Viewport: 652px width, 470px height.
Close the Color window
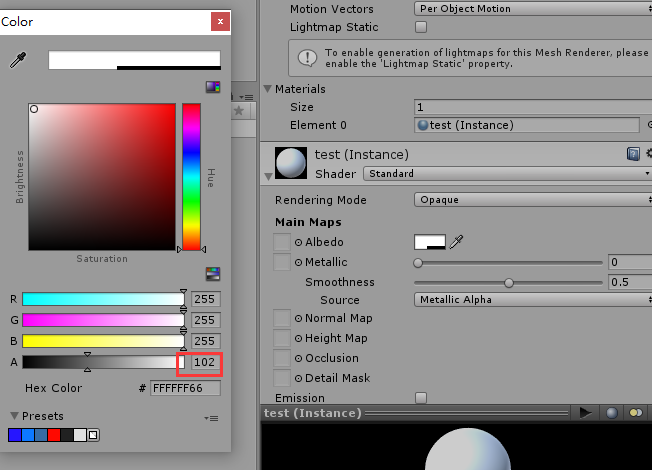220,22
